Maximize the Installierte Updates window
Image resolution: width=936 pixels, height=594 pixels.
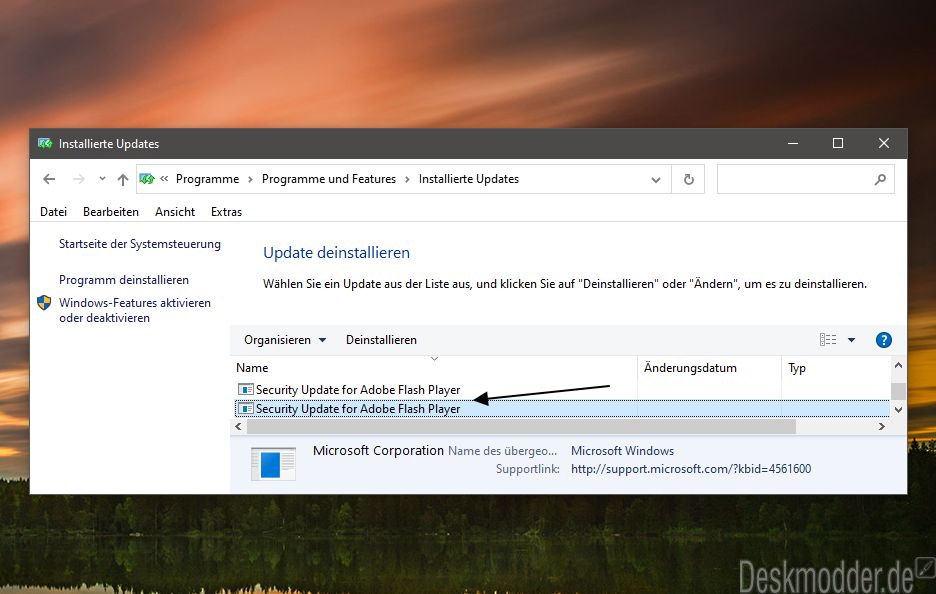[838, 143]
